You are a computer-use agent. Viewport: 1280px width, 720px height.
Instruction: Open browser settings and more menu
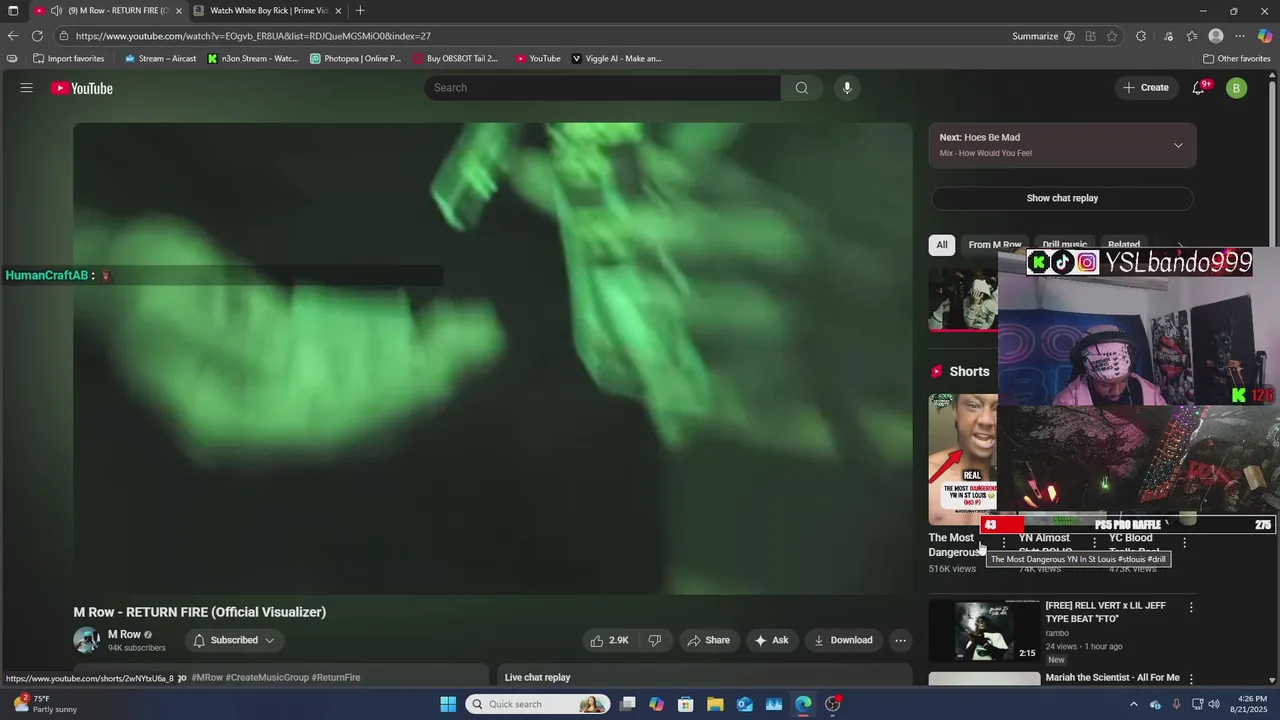[1240, 36]
